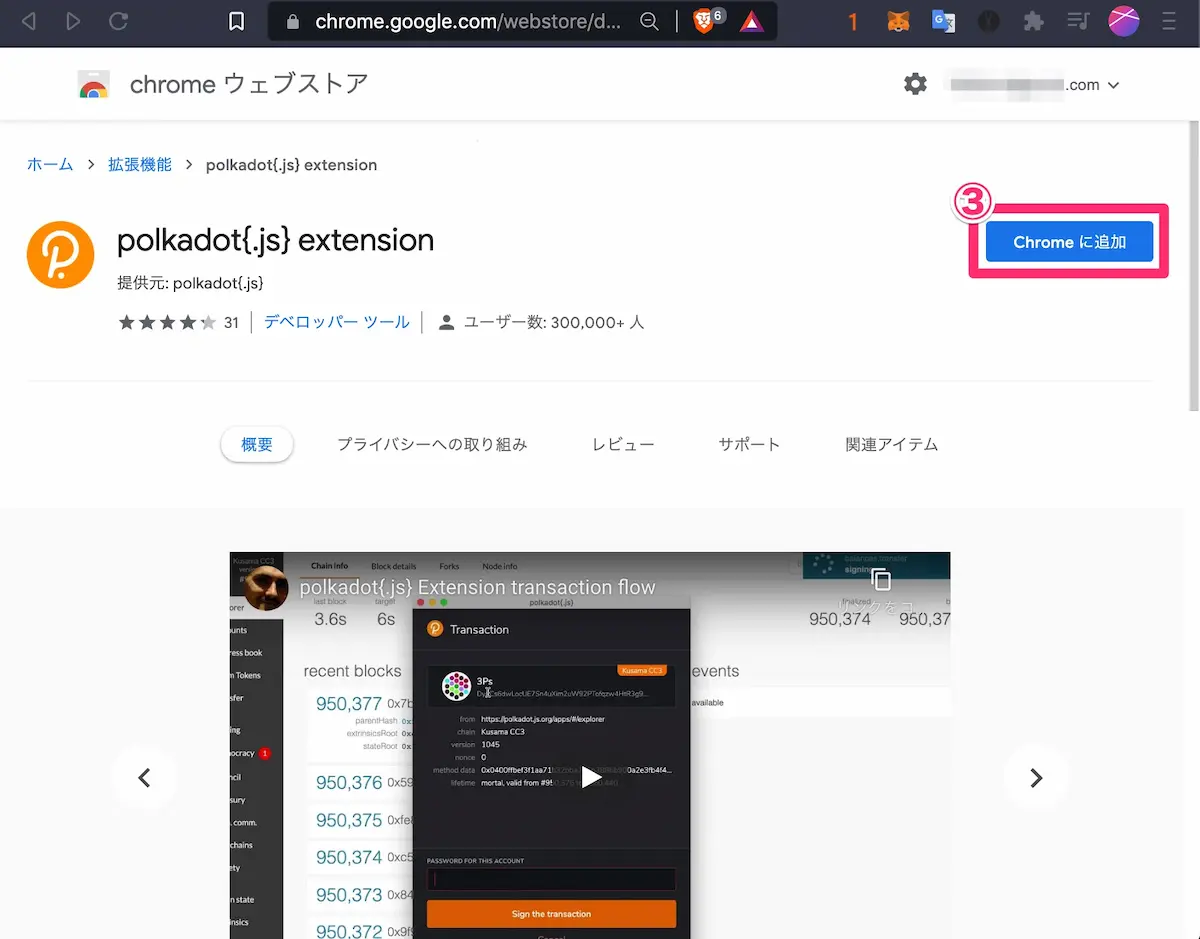Screen dimensions: 1200x939
Task: Click the video title text
Action: 478,587
